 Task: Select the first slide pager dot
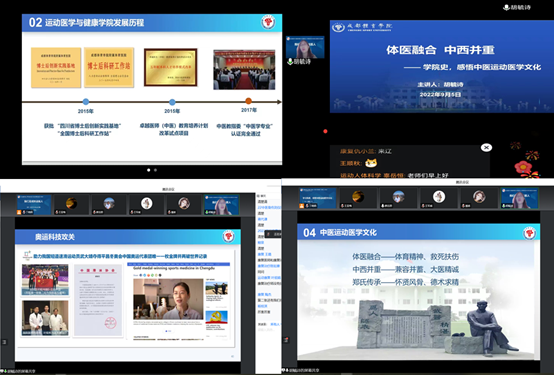tap(148, 170)
